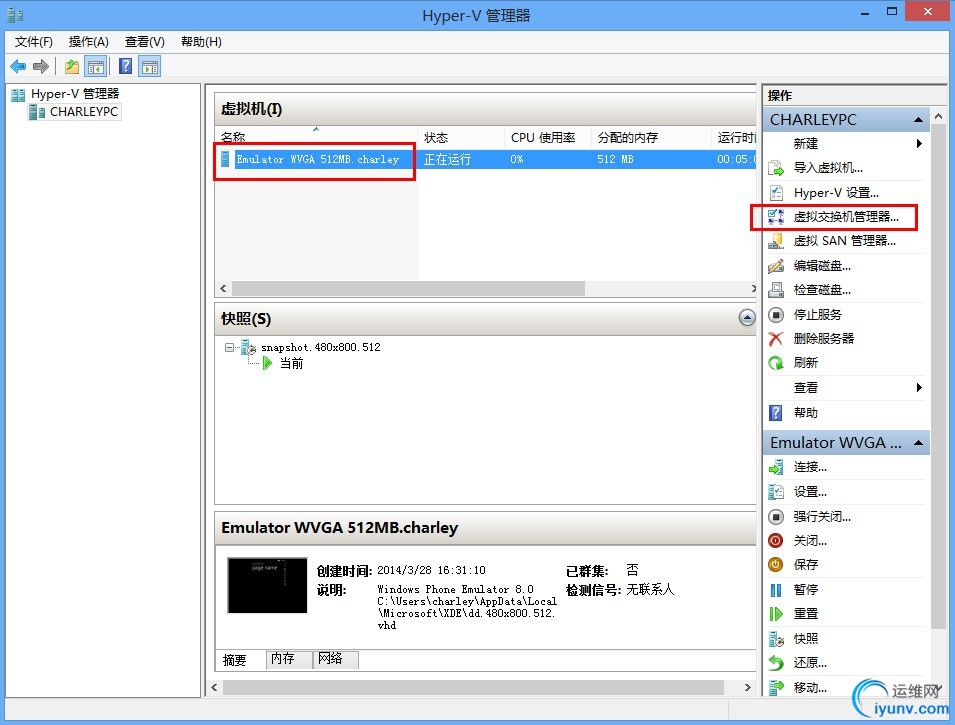Viewport: 955px width, 725px height.
Task: Toggle the Action pane toolbar icon
Action: [x=150, y=66]
